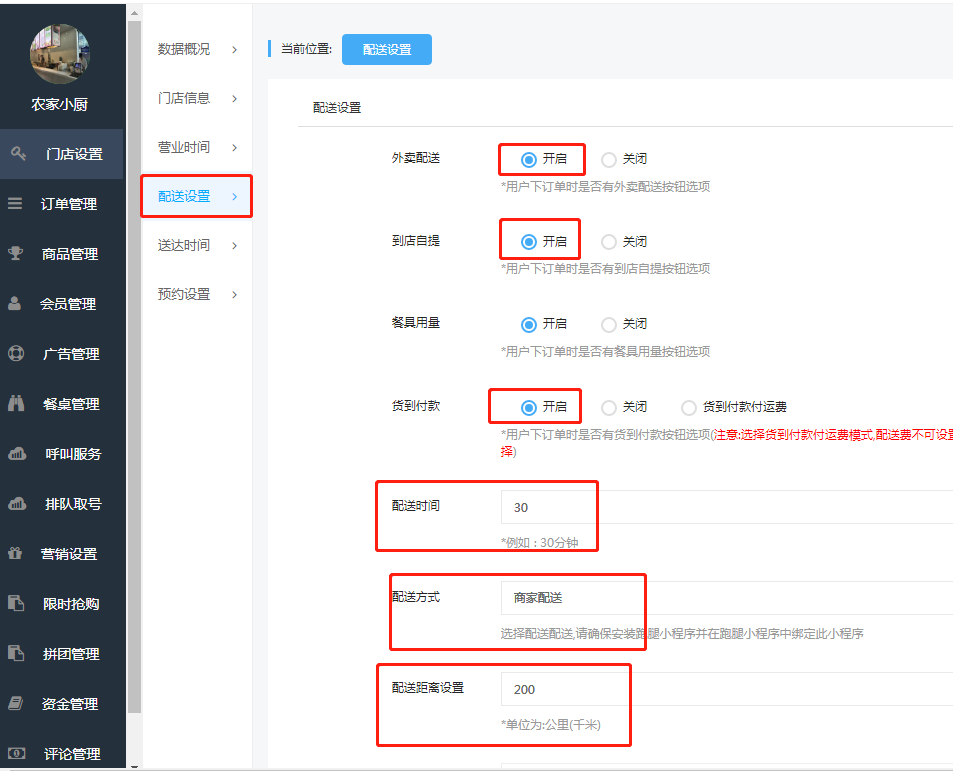
Task: Select 开启 for 外卖配送
Action: click(x=529, y=159)
